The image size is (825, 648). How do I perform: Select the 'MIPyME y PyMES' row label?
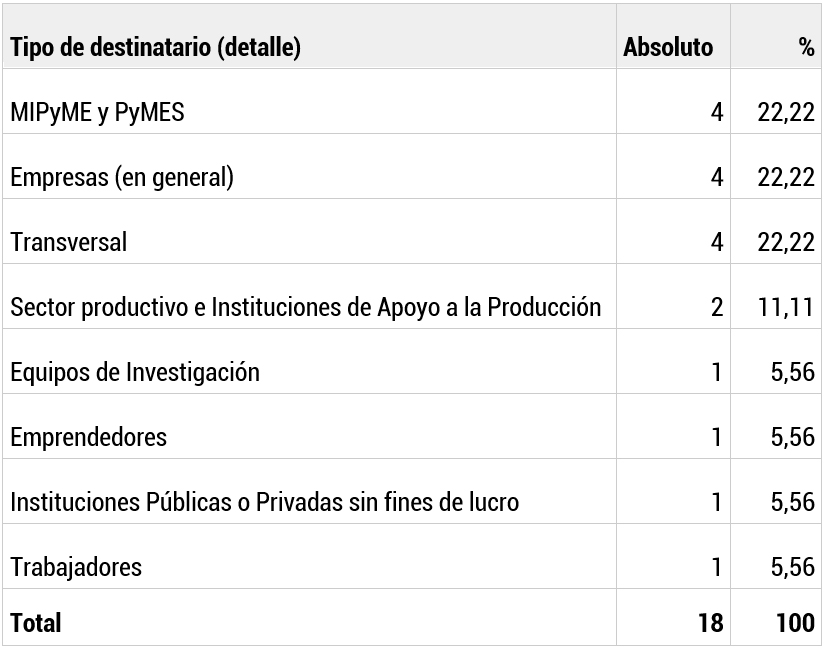point(98,112)
